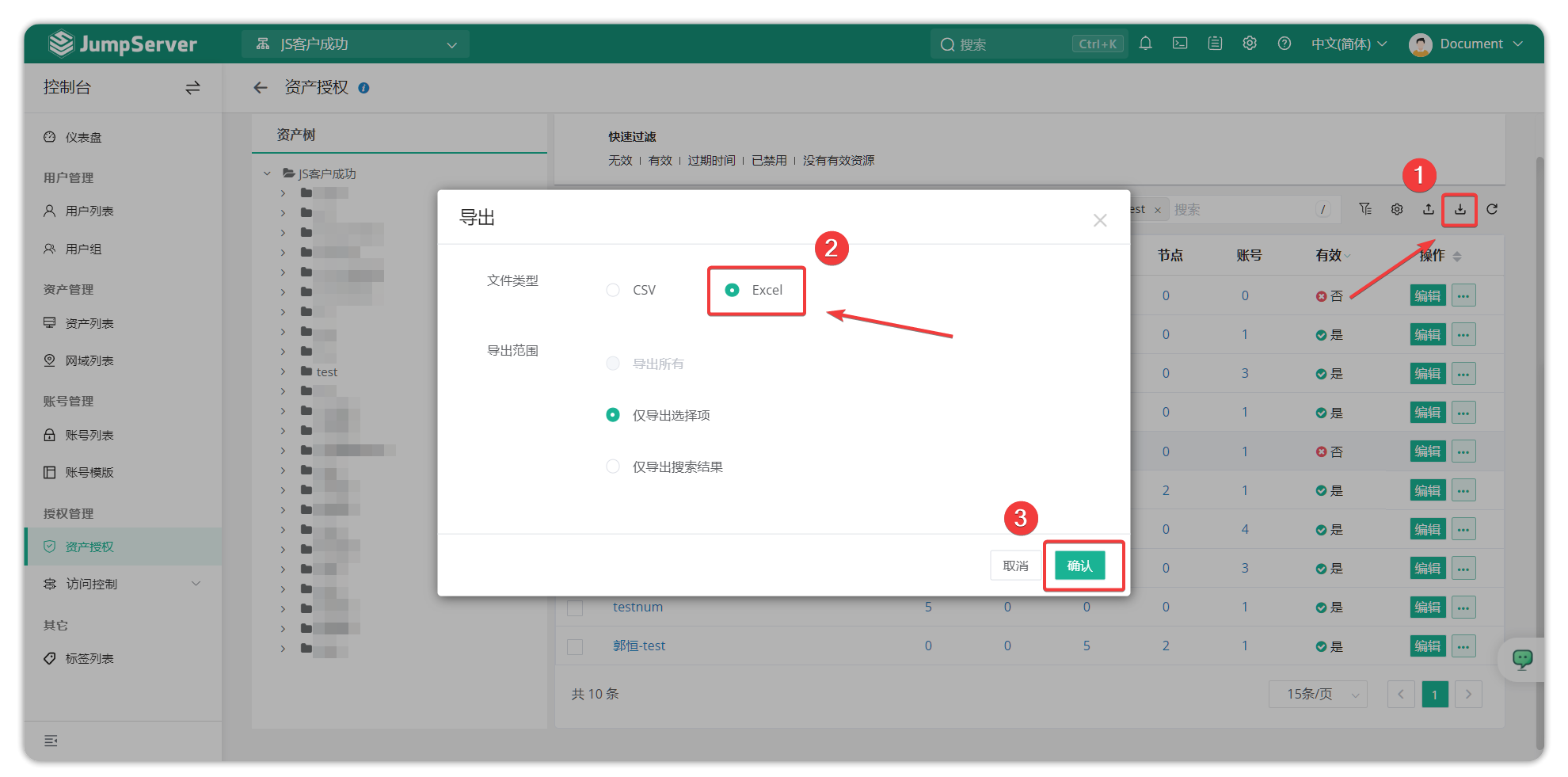This screenshot has width=1568, height=777.
Task: Open notifications bell icon in header
Action: tap(1145, 44)
